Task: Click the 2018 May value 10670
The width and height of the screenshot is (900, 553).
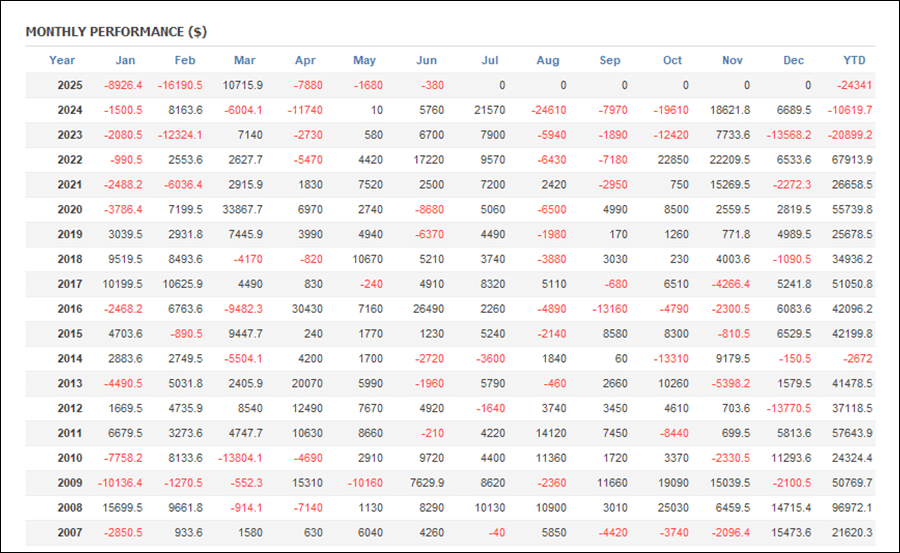Action: pos(367,259)
